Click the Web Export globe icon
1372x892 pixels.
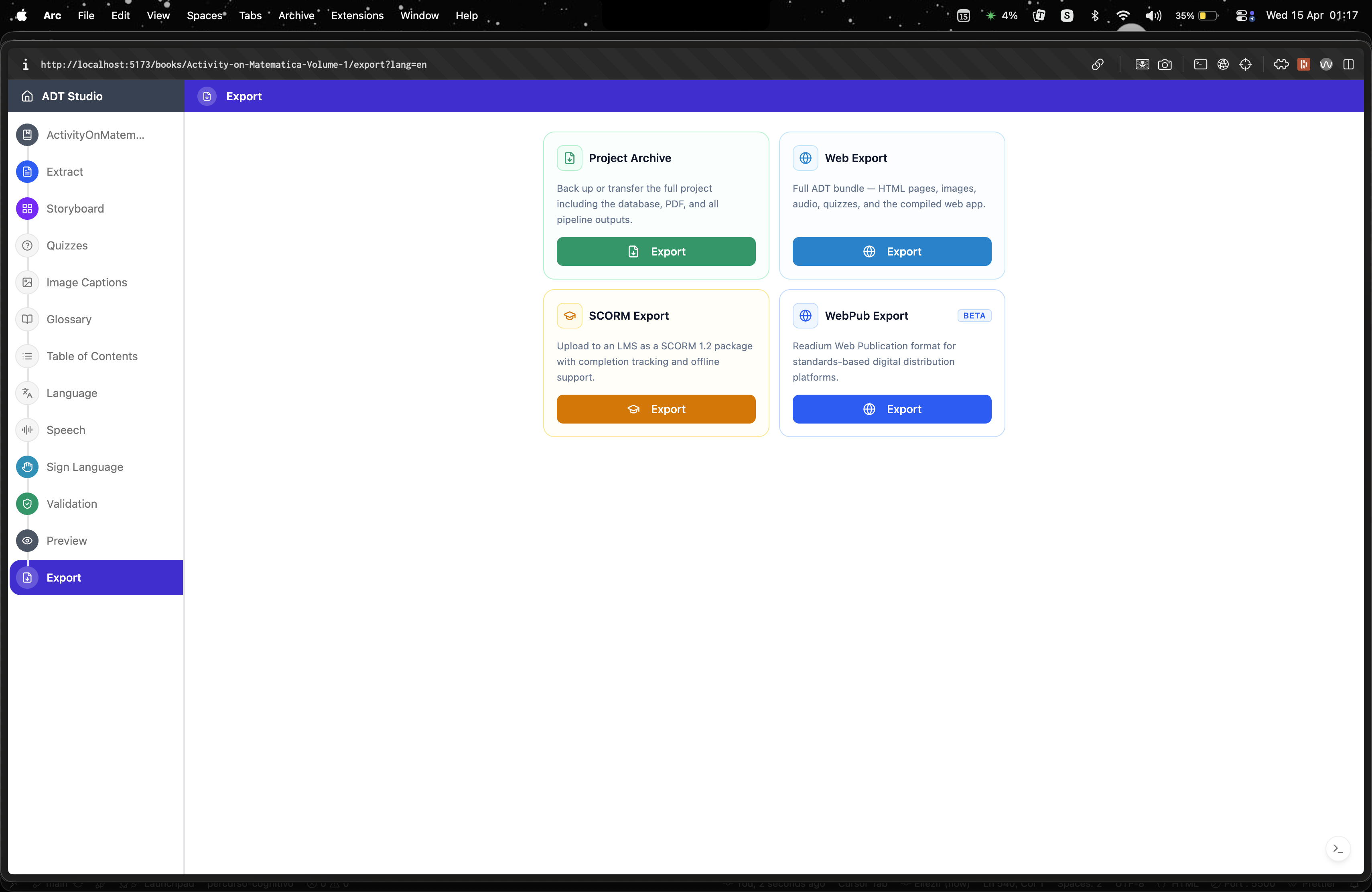(805, 158)
